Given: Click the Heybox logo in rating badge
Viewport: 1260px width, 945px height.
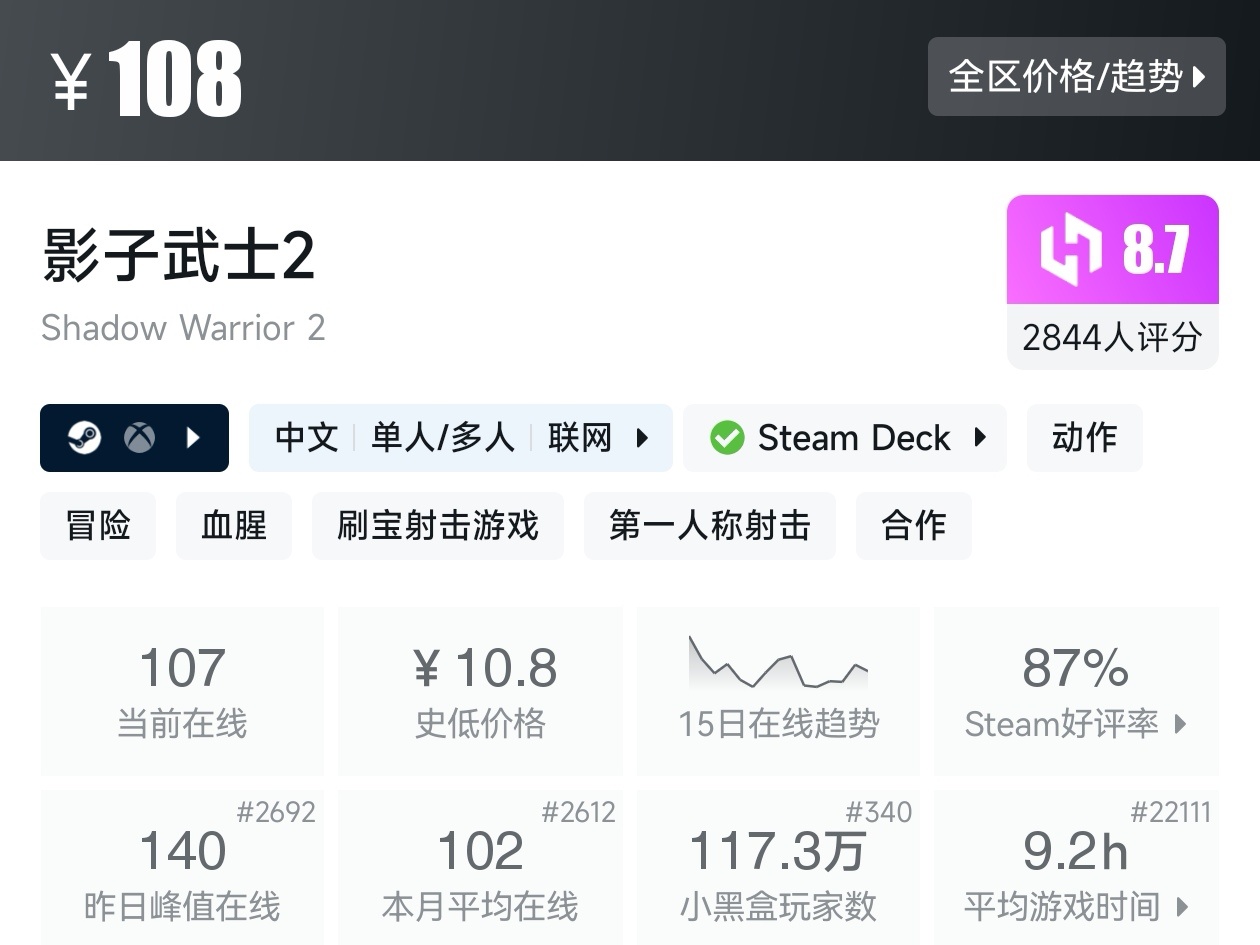Looking at the screenshot, I should tap(1070, 249).
